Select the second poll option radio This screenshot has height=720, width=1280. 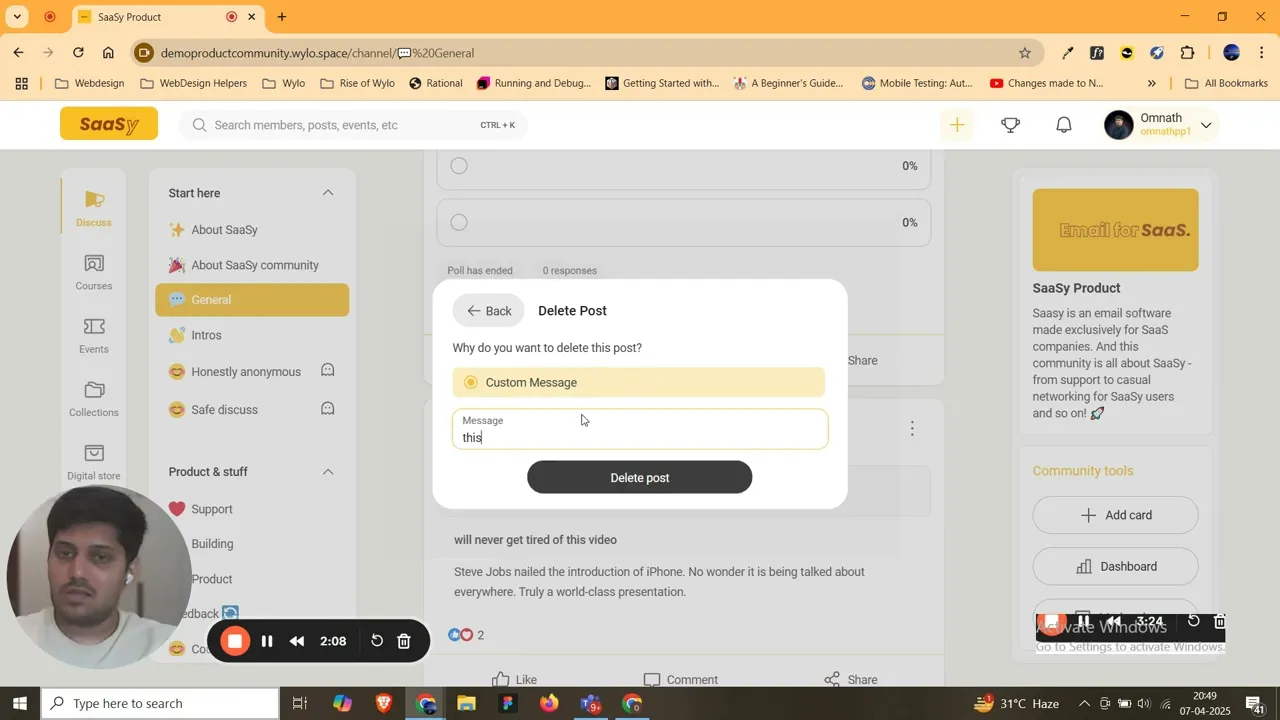pos(459,222)
